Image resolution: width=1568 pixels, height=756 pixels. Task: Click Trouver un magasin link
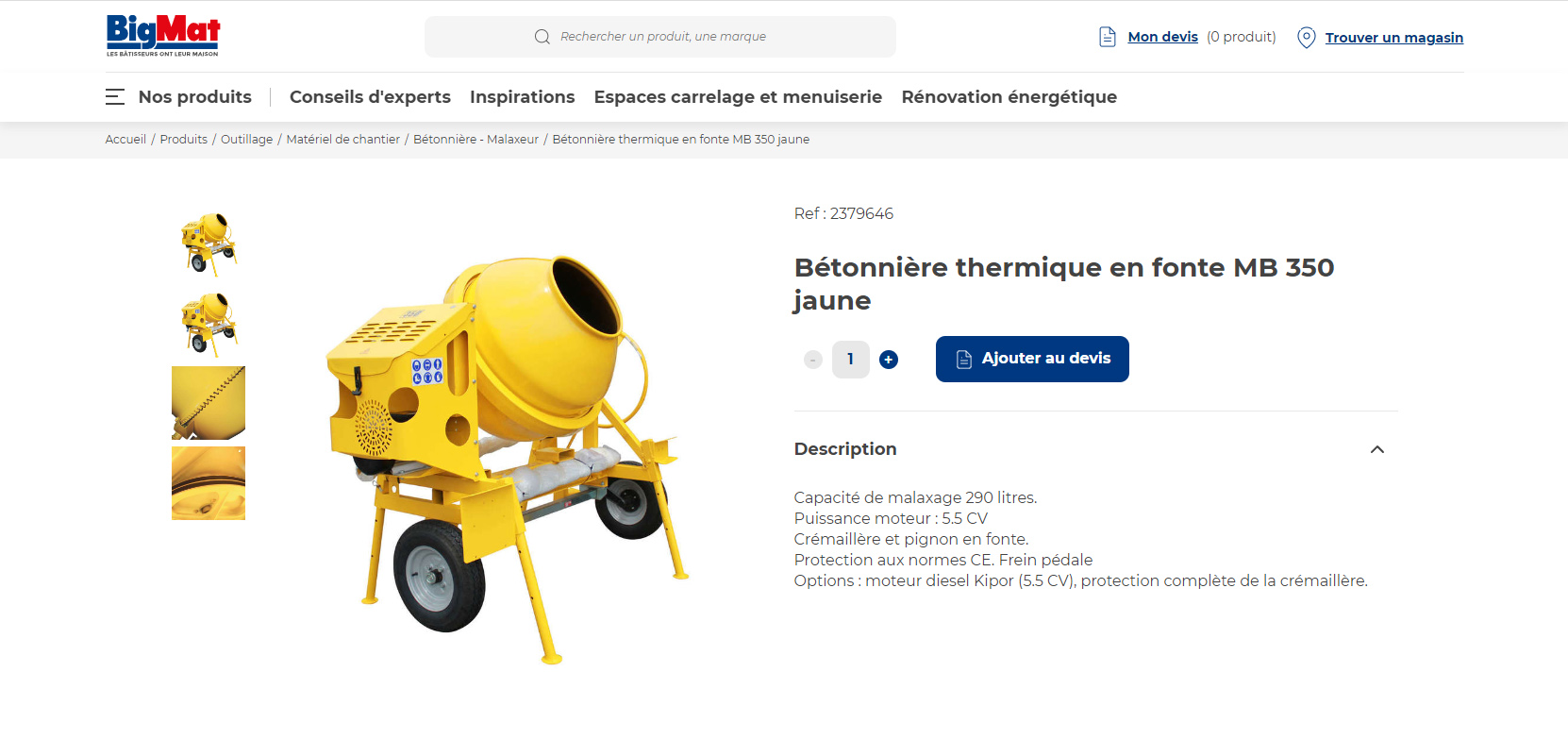pos(1394,38)
